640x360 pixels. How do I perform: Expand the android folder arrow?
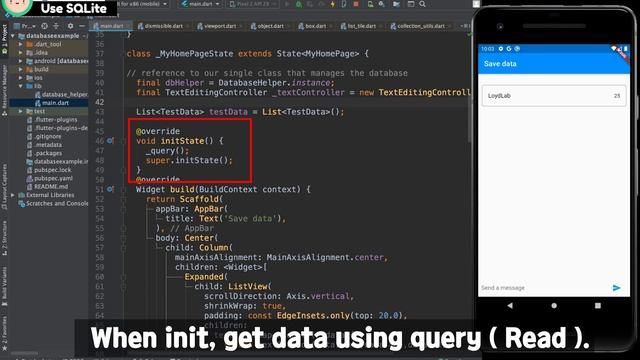(x=20, y=61)
